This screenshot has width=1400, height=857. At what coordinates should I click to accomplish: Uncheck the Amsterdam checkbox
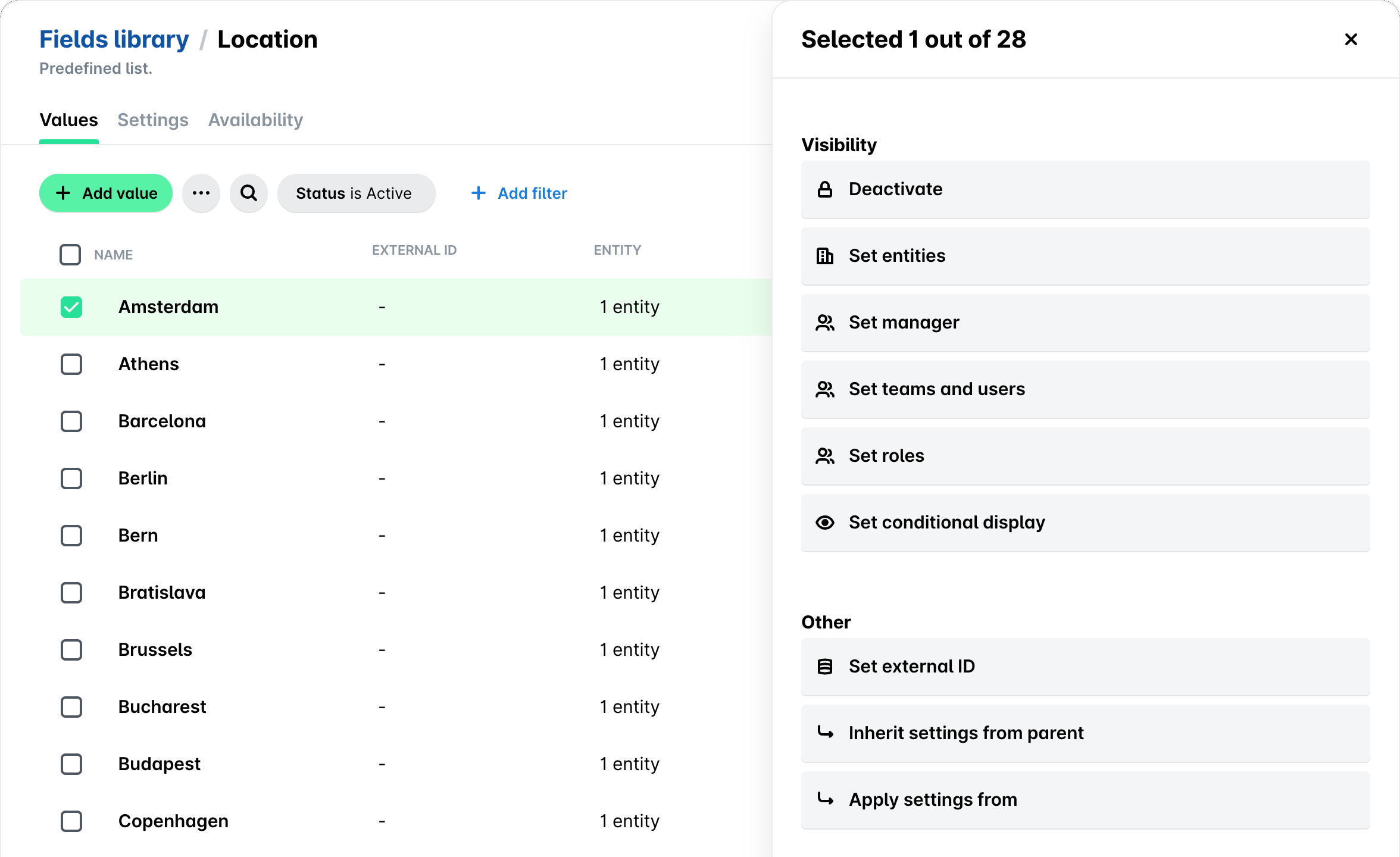(x=71, y=307)
